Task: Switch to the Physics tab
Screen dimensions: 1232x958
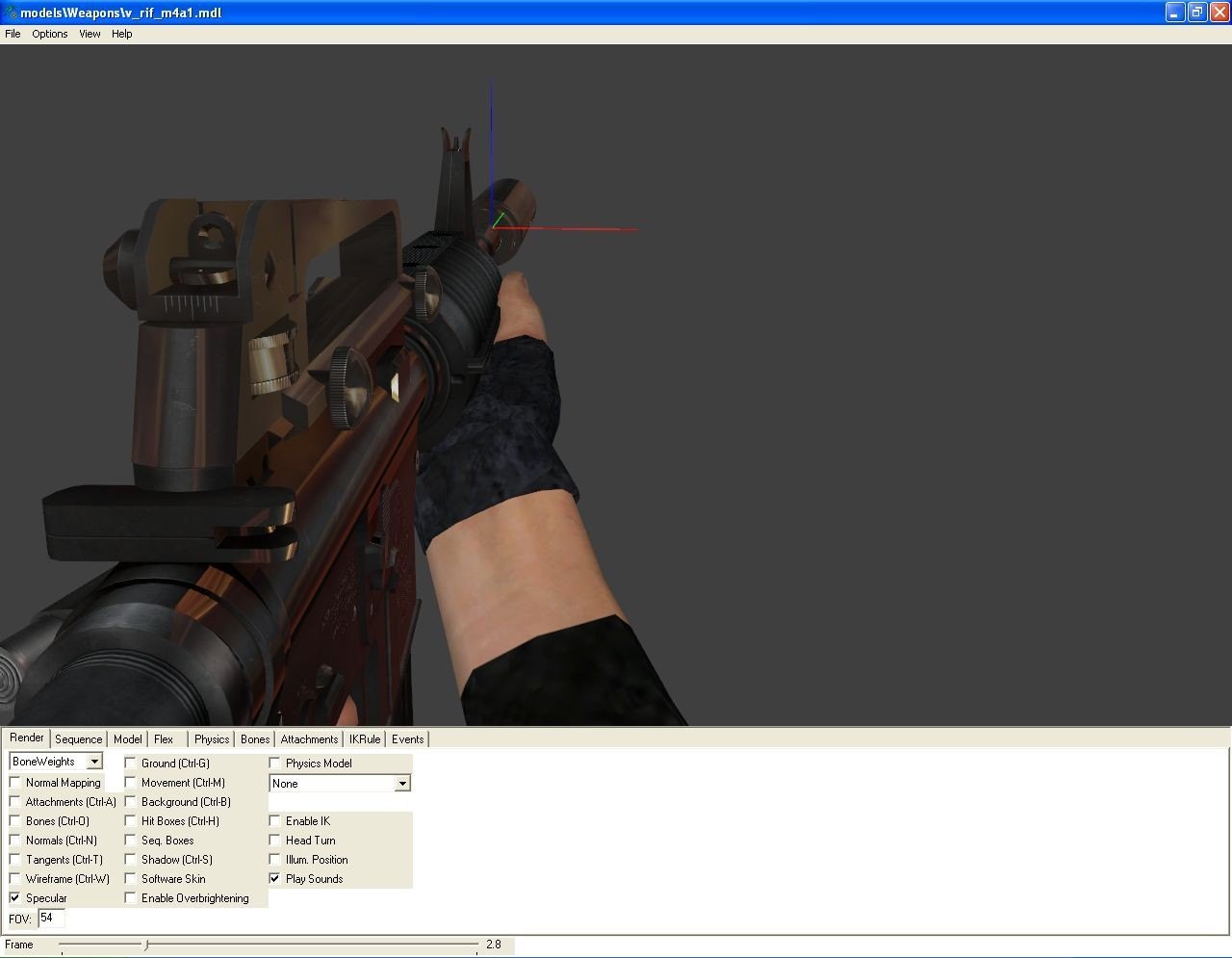Action: tap(211, 739)
